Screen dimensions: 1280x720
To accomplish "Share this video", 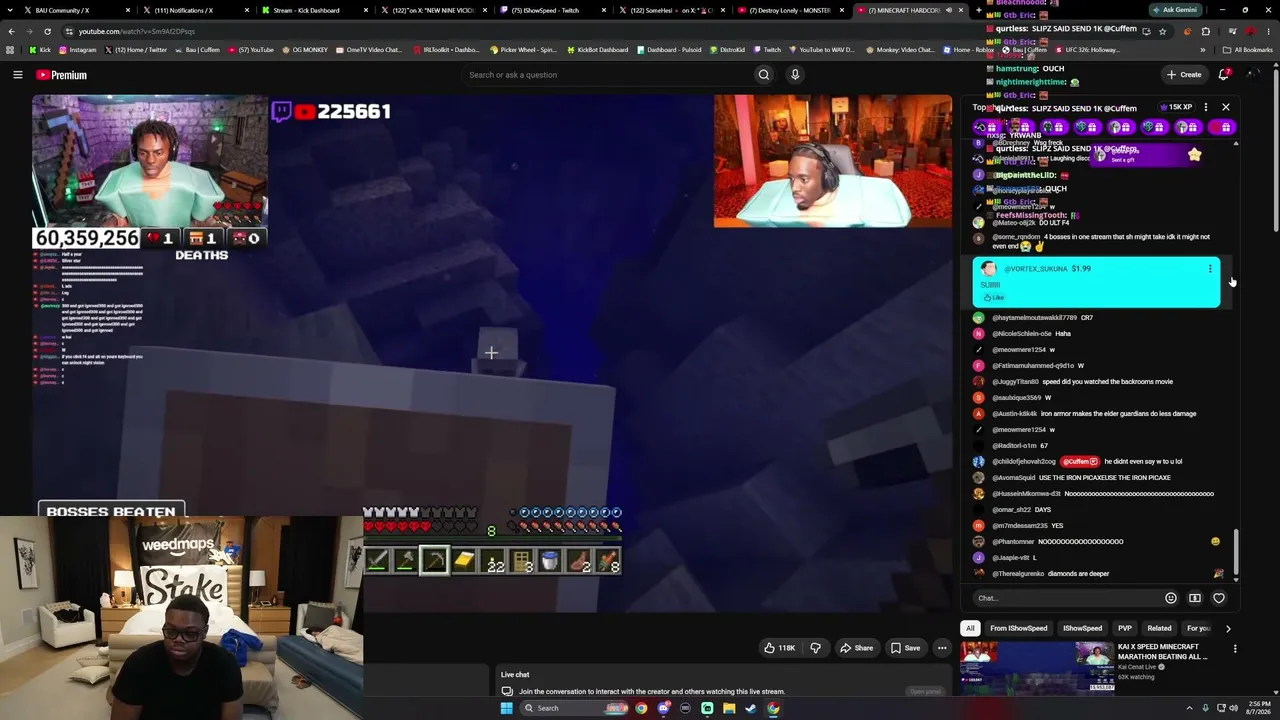I will pos(856,648).
